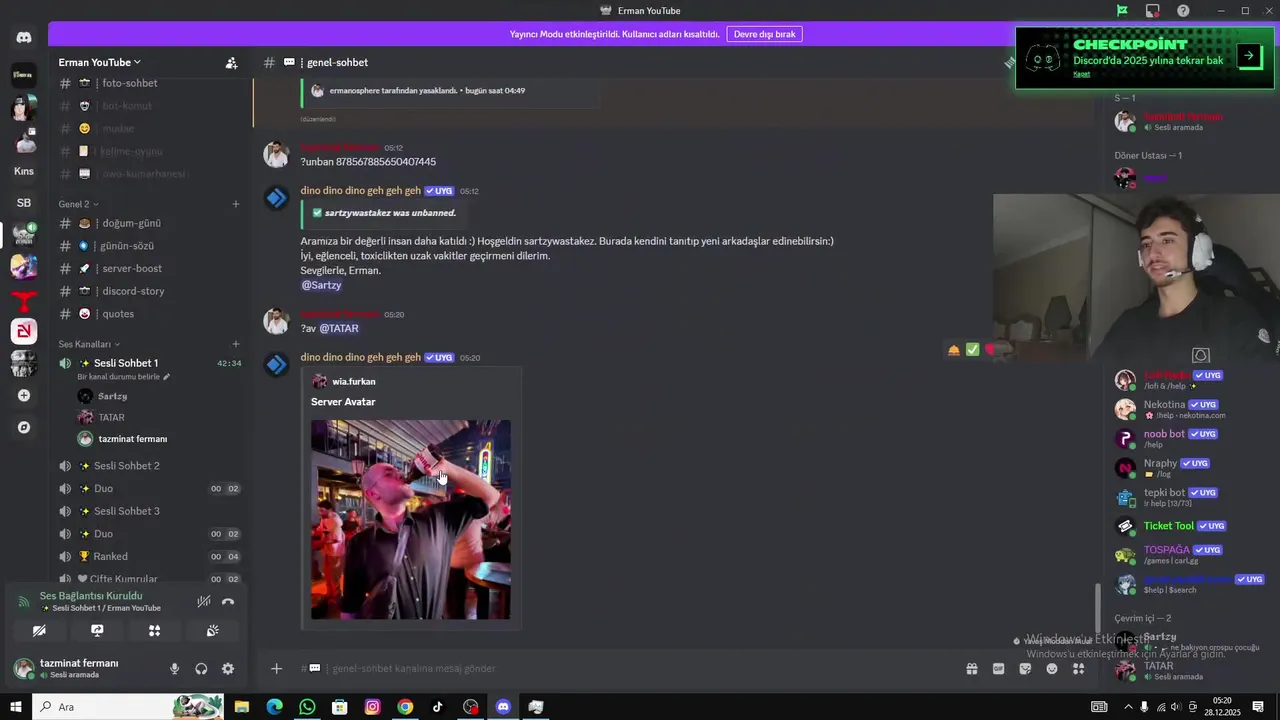Open soundboard in voice panel
The width and height of the screenshot is (1280, 720).
pyautogui.click(x=212, y=631)
